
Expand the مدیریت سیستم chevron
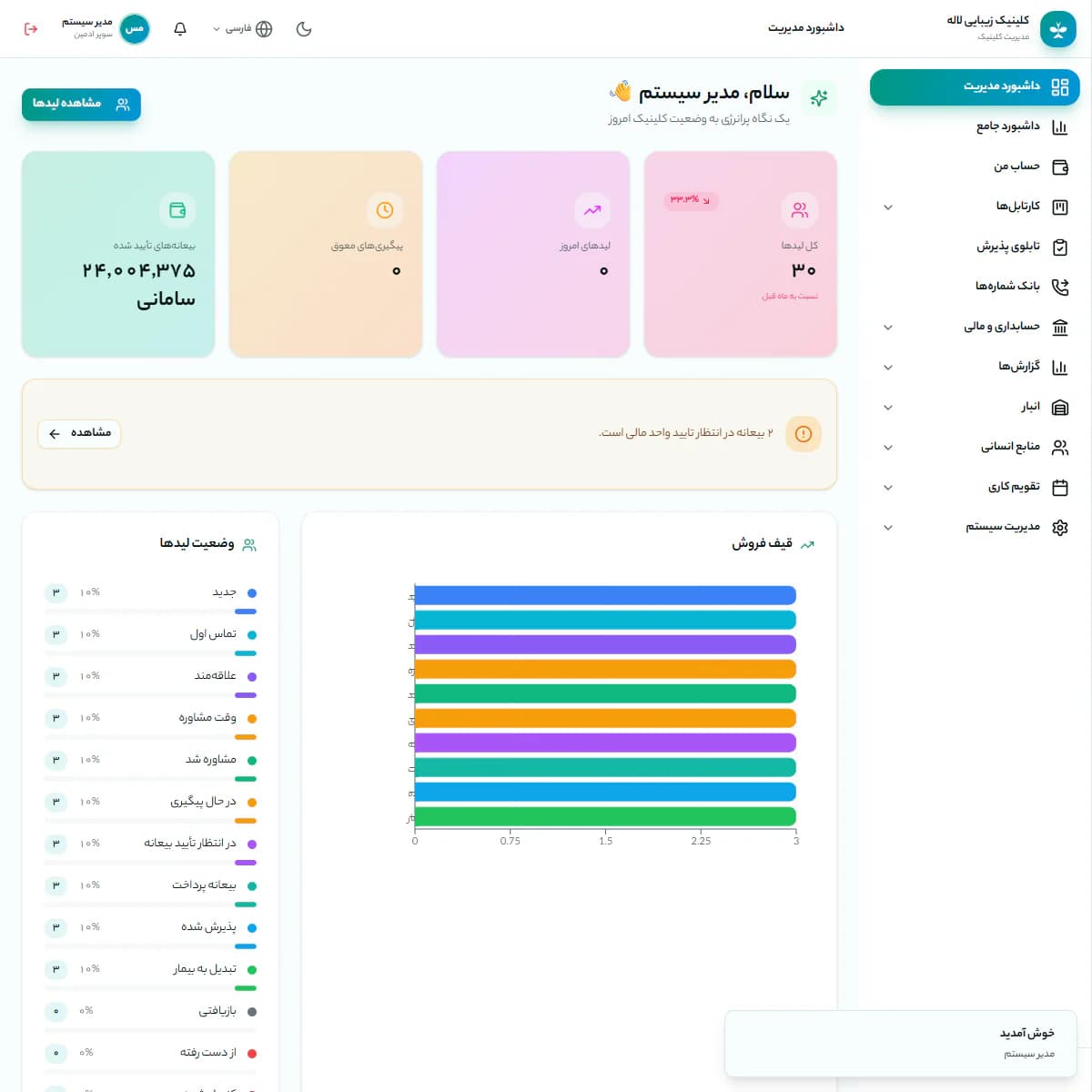pos(888,528)
